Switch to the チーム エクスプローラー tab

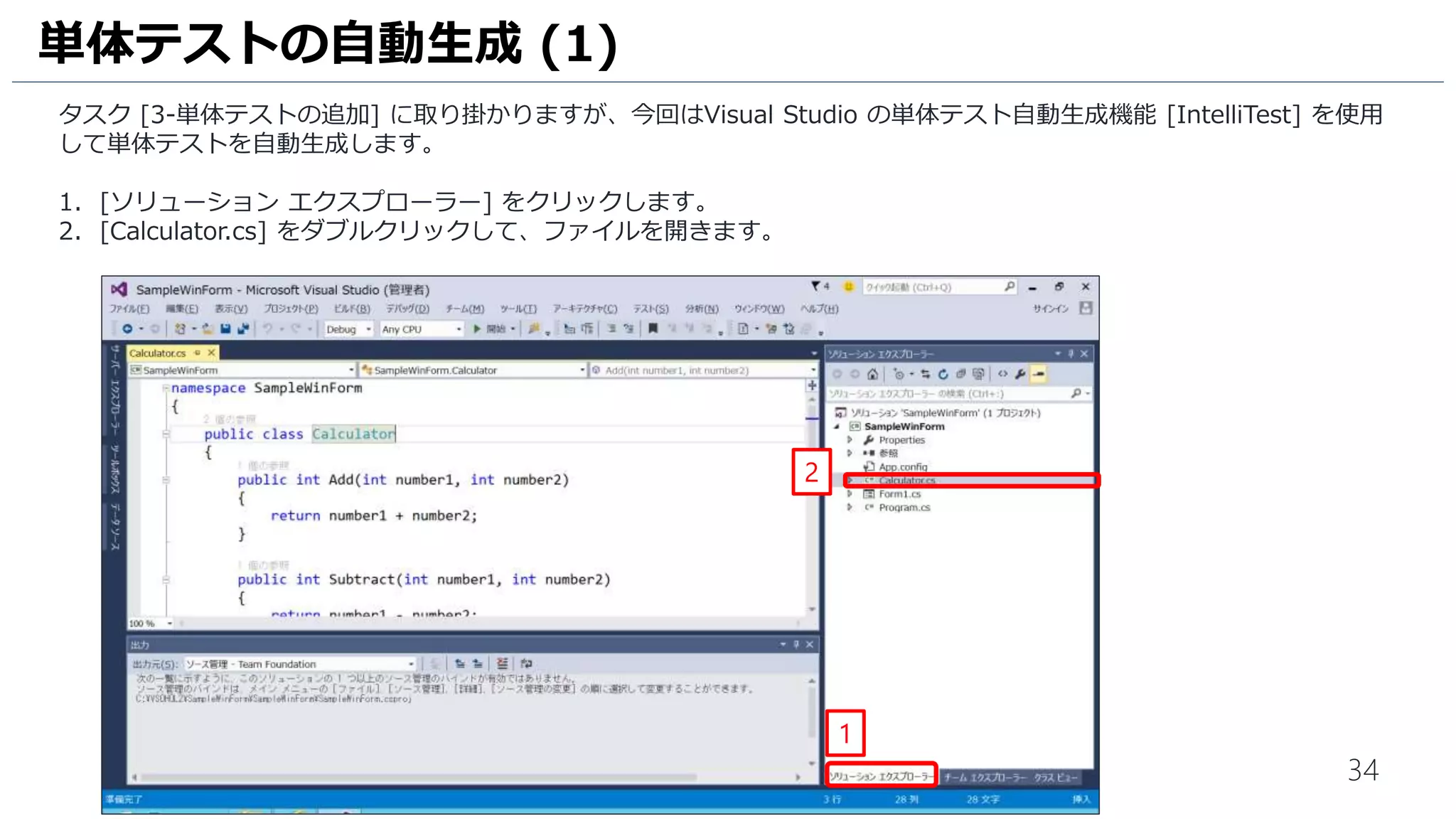985,777
